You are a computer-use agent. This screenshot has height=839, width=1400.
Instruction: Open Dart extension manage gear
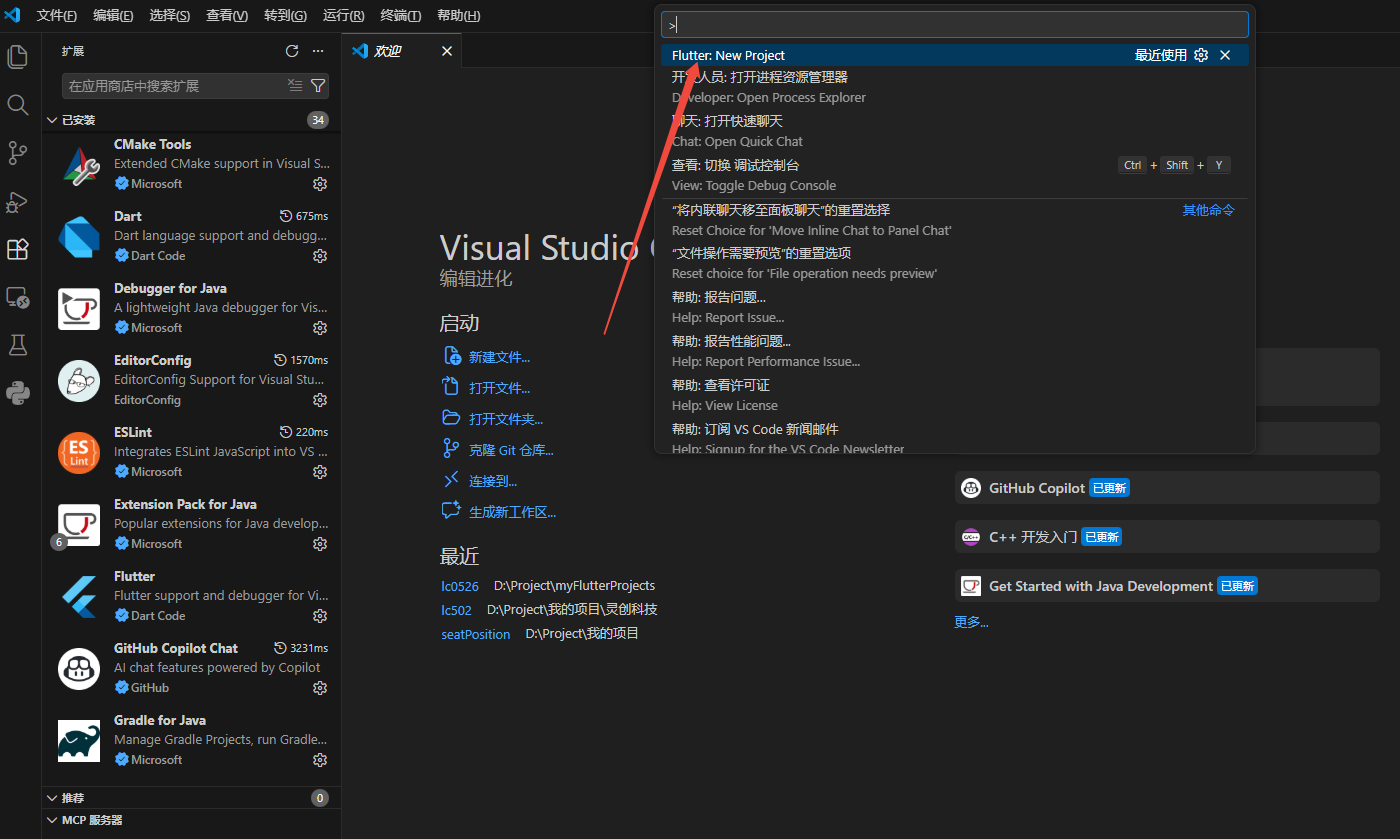tap(320, 256)
